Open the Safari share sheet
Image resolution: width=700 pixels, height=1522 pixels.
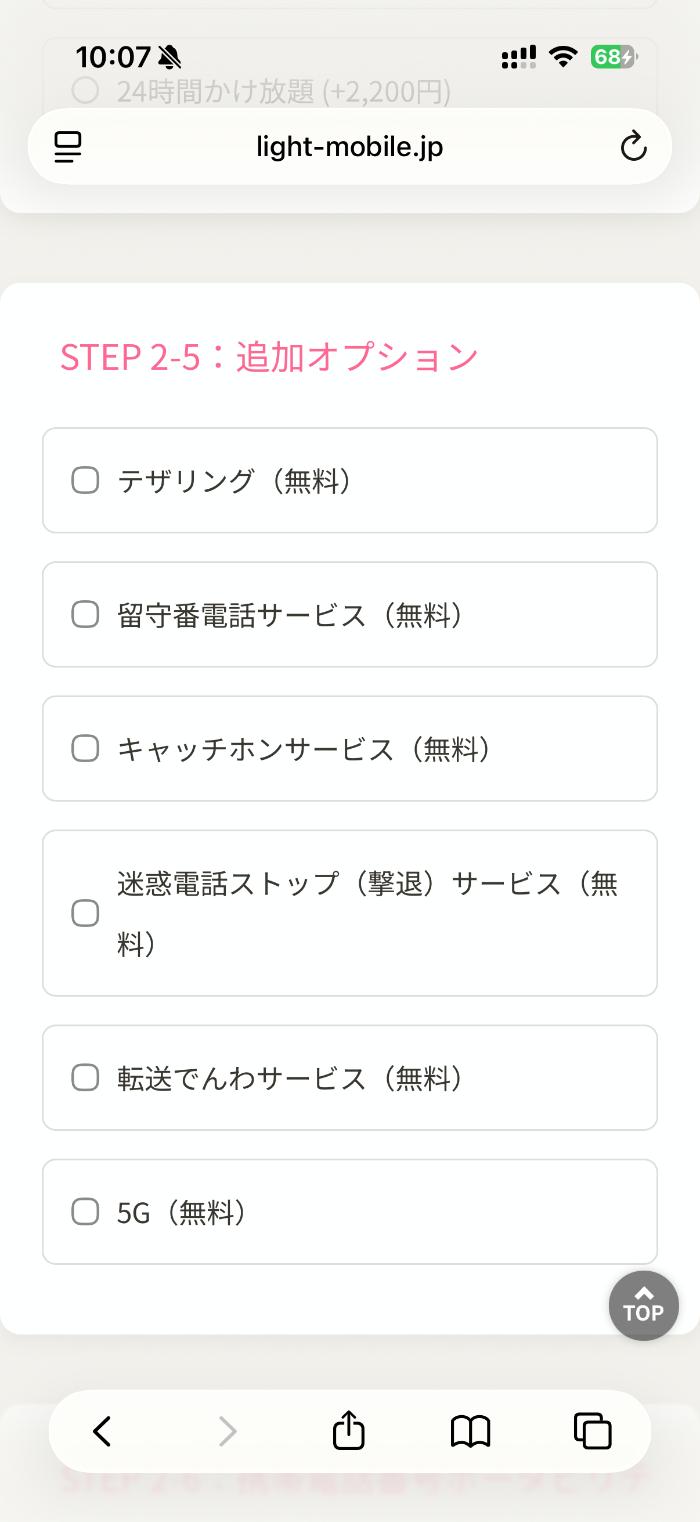(x=348, y=1430)
